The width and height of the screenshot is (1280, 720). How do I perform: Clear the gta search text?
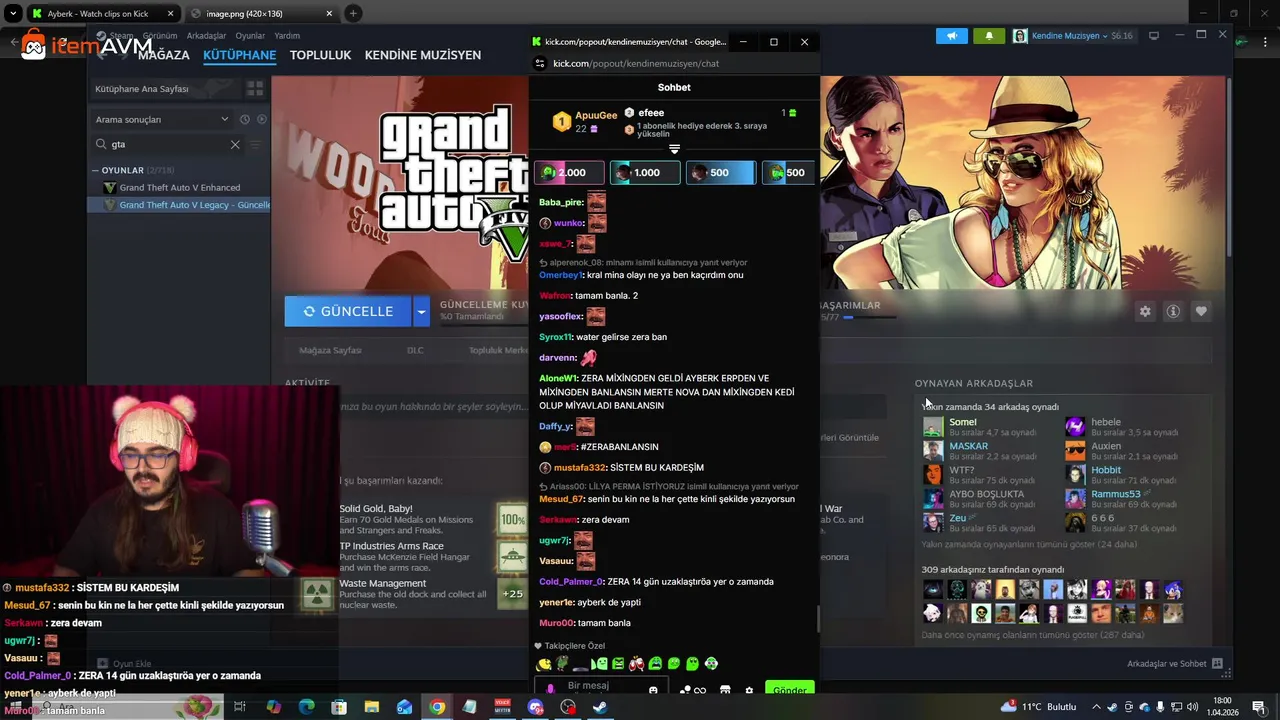pyautogui.click(x=235, y=144)
